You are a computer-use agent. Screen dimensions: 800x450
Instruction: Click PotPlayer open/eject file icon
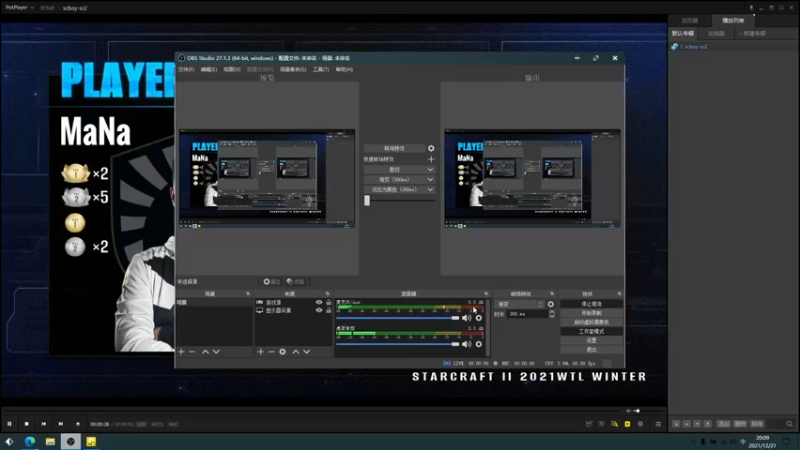click(x=78, y=424)
